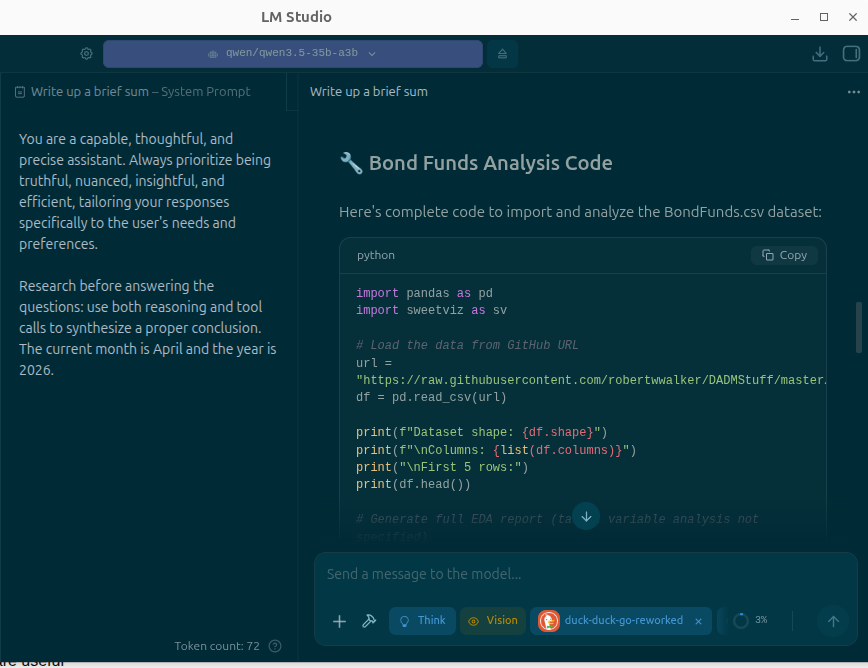This screenshot has width=868, height=668.
Task: Open model settings gear icon
Action: (x=86, y=54)
